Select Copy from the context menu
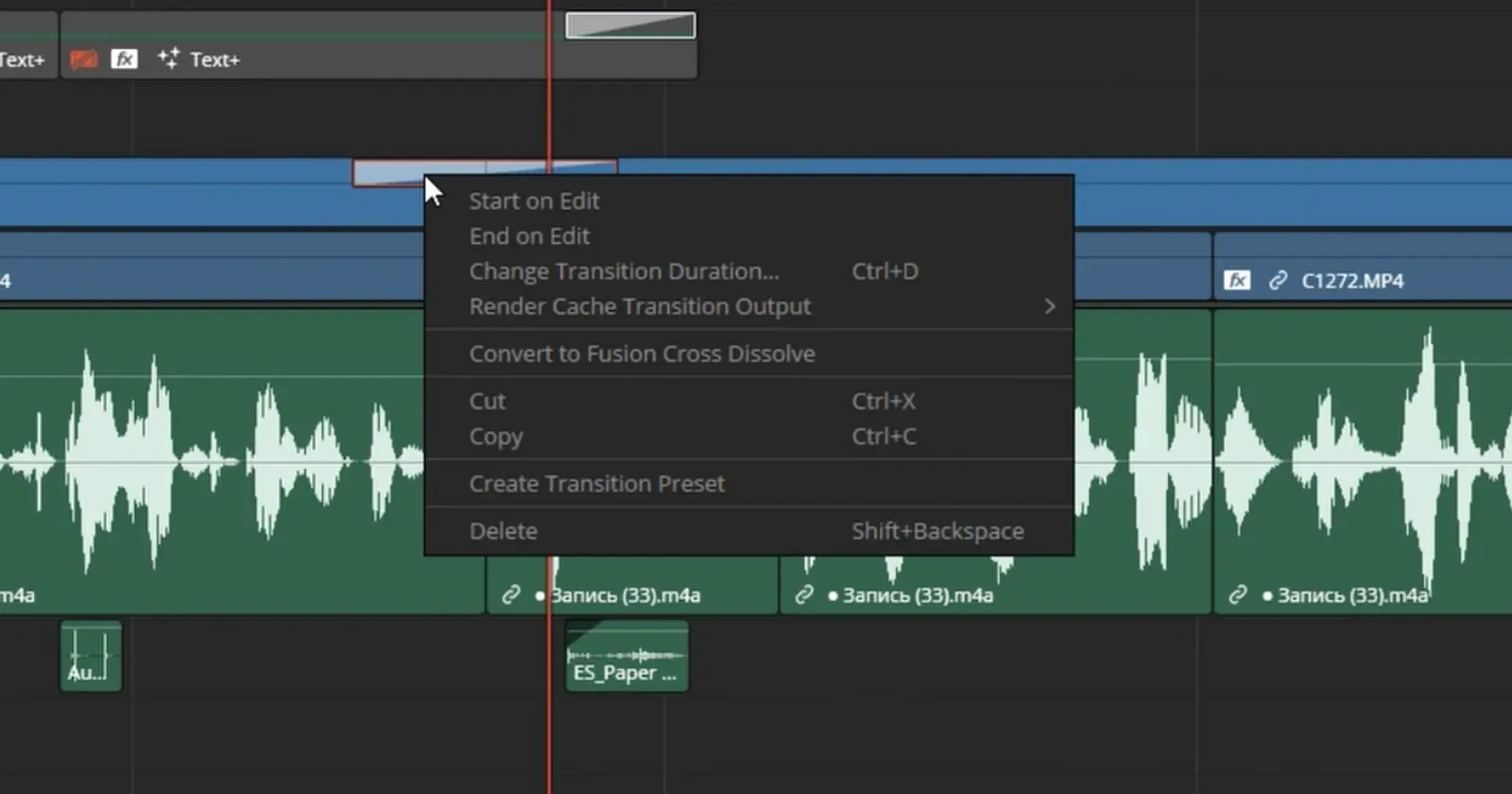The width and height of the screenshot is (1512, 794). pos(748,437)
